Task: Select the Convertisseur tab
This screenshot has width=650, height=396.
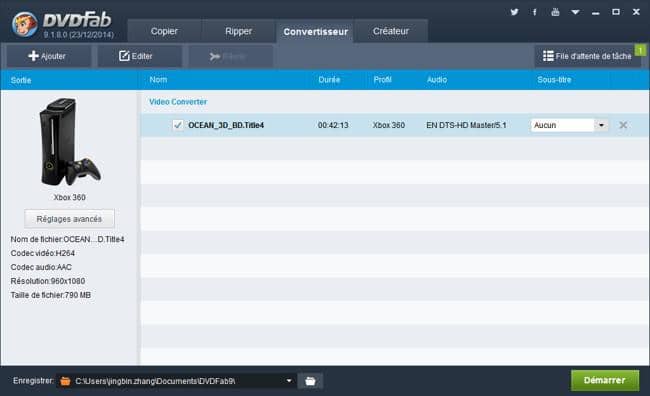Action: (315, 31)
